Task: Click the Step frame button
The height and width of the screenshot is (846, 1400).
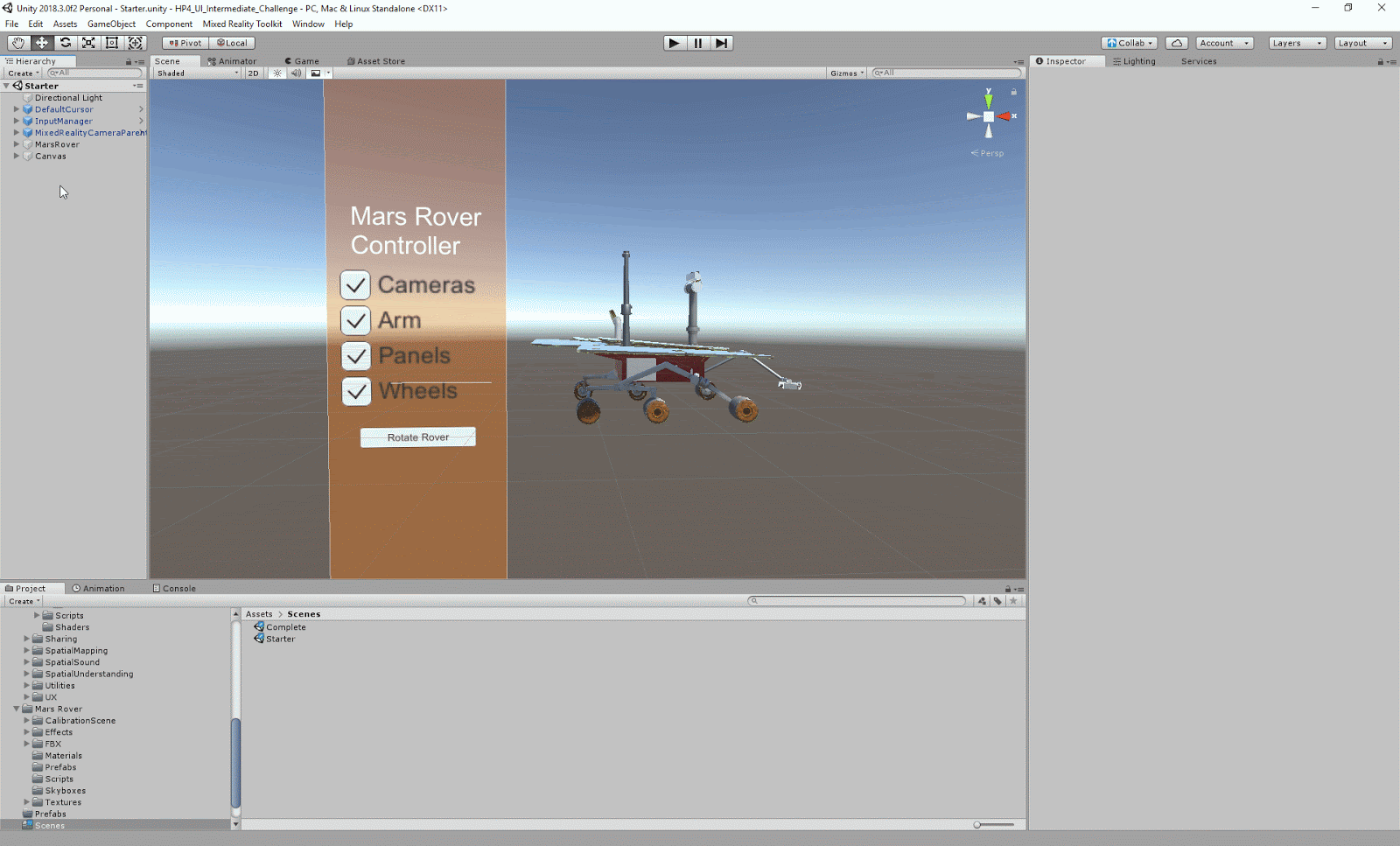Action: [x=721, y=43]
